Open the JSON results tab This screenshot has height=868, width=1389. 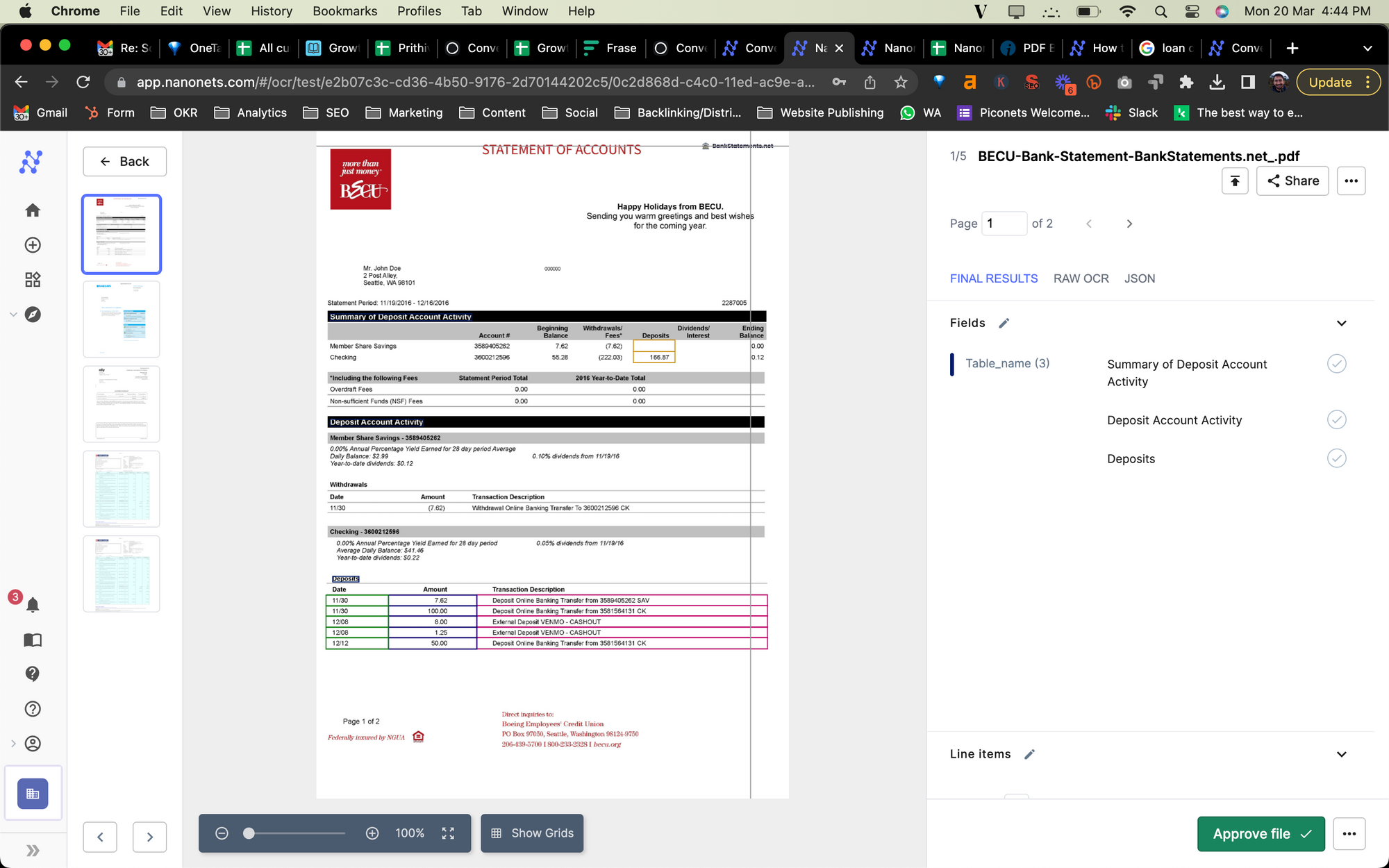[1139, 278]
